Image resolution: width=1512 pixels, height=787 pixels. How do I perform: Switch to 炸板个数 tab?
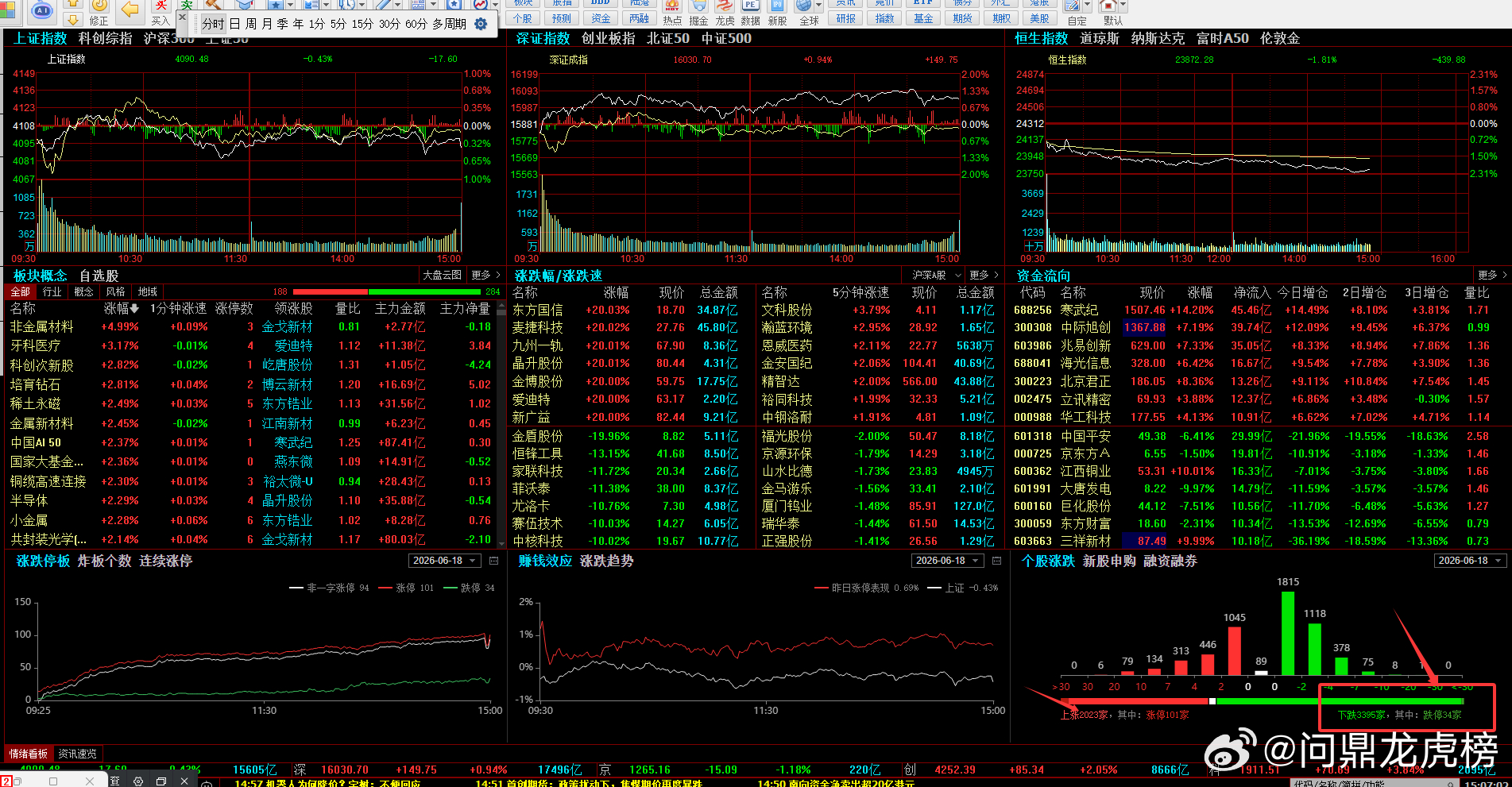click(x=105, y=561)
